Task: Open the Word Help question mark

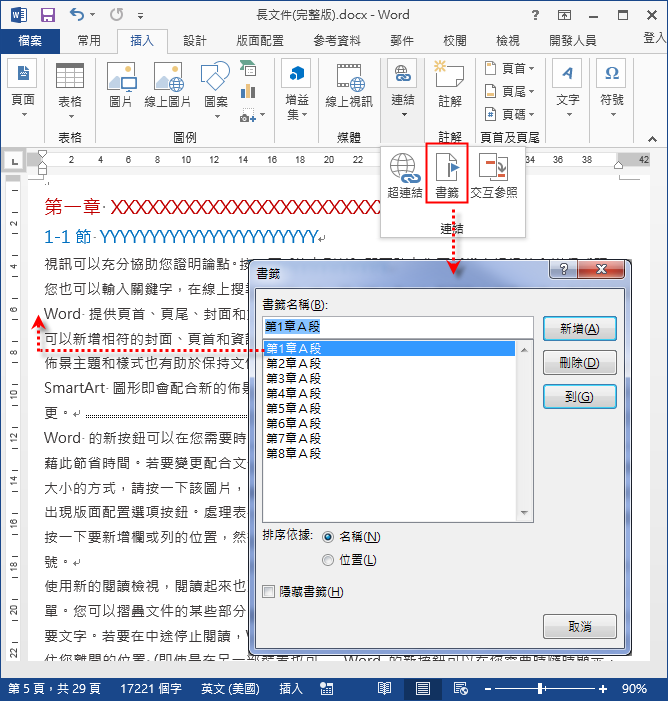Action: pyautogui.click(x=535, y=15)
